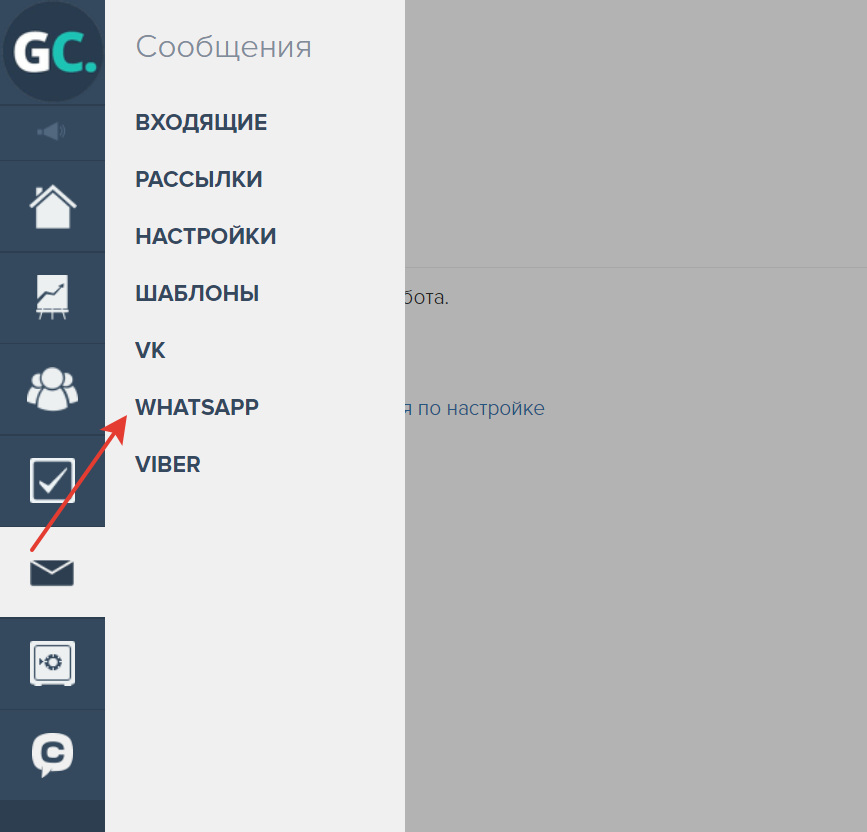Select the WhatsApp menu item
The width and height of the screenshot is (867, 832).
click(x=197, y=407)
